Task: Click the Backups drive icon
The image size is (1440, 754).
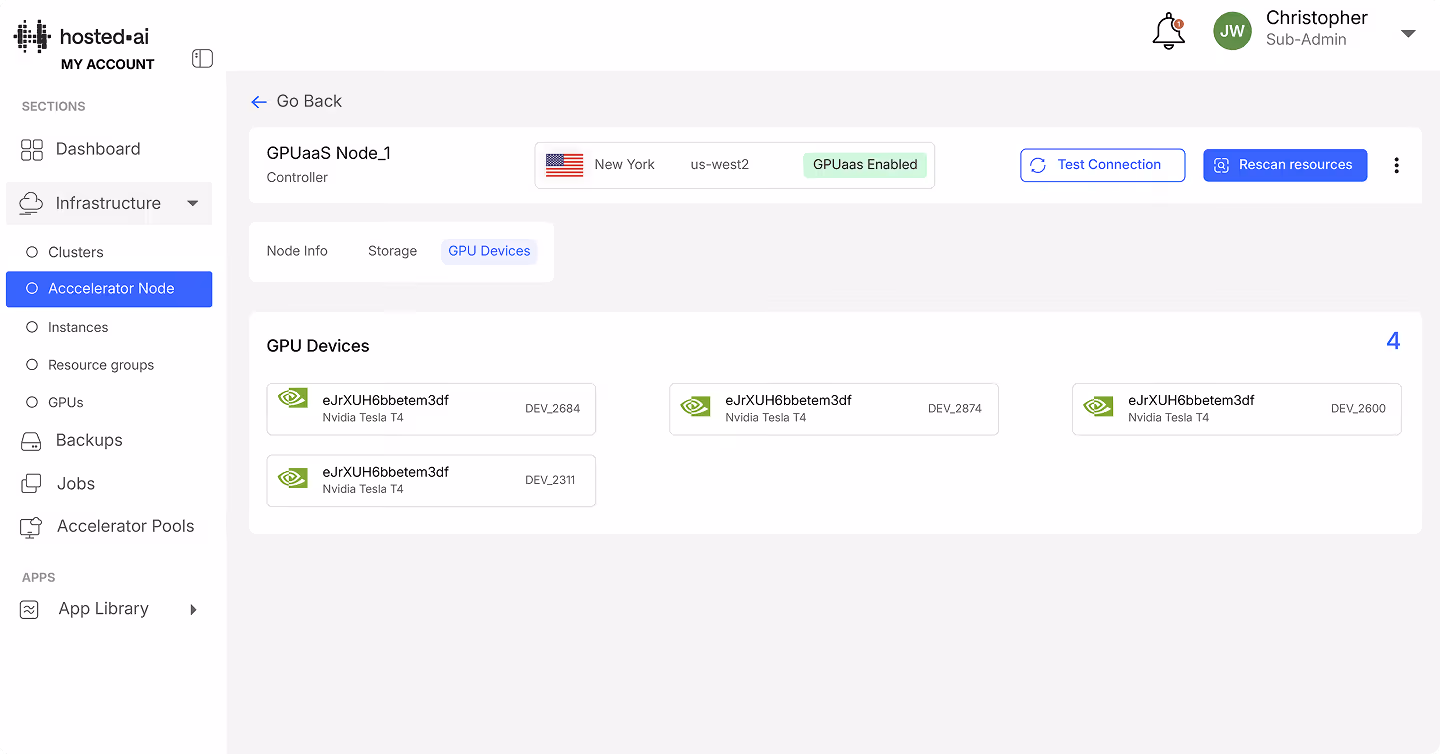Action: (x=31, y=441)
